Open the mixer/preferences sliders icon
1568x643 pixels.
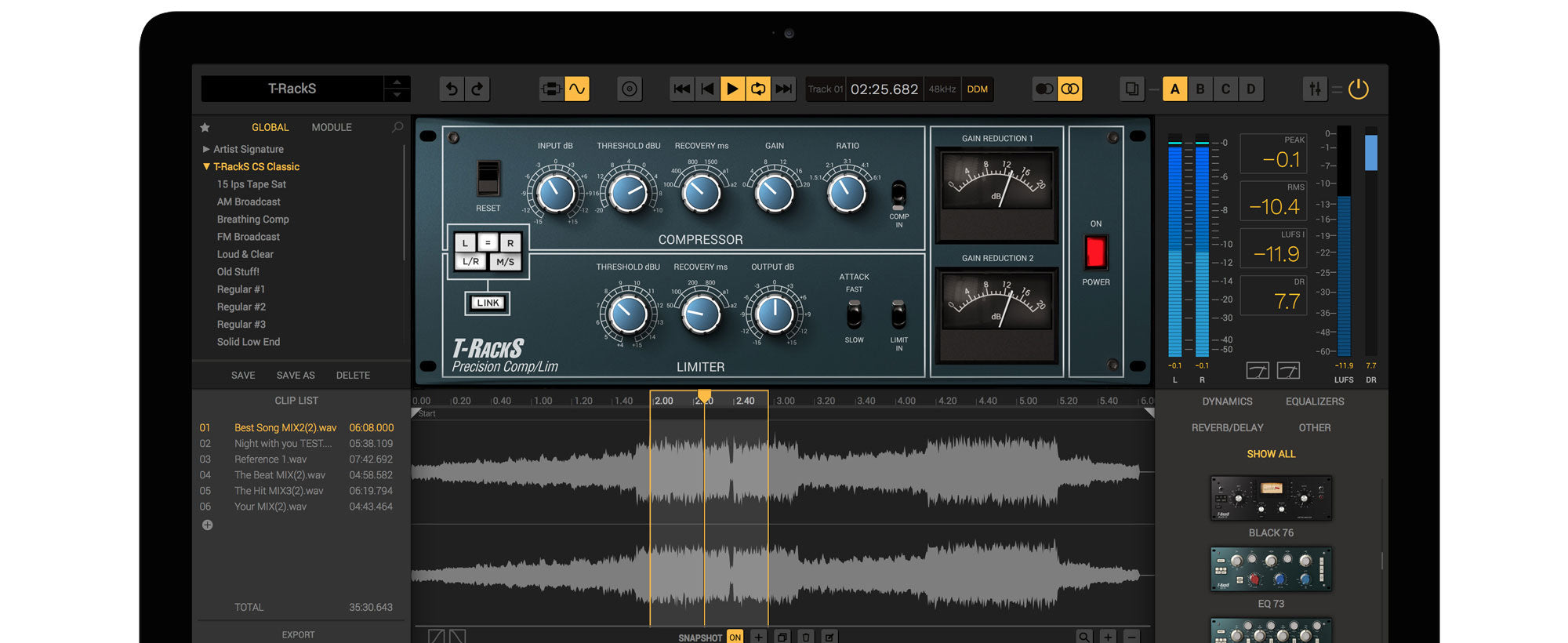(x=1315, y=89)
